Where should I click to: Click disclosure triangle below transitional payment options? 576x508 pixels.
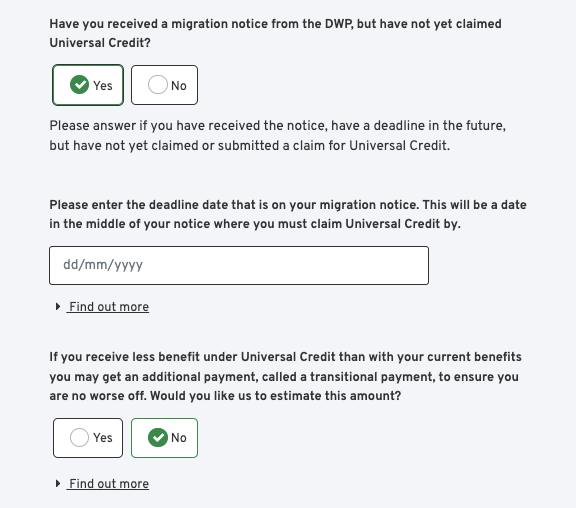(58, 483)
